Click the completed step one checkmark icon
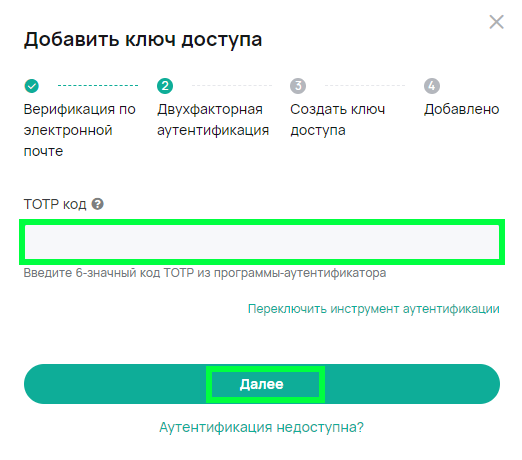This screenshot has width=522, height=460. coord(32,86)
